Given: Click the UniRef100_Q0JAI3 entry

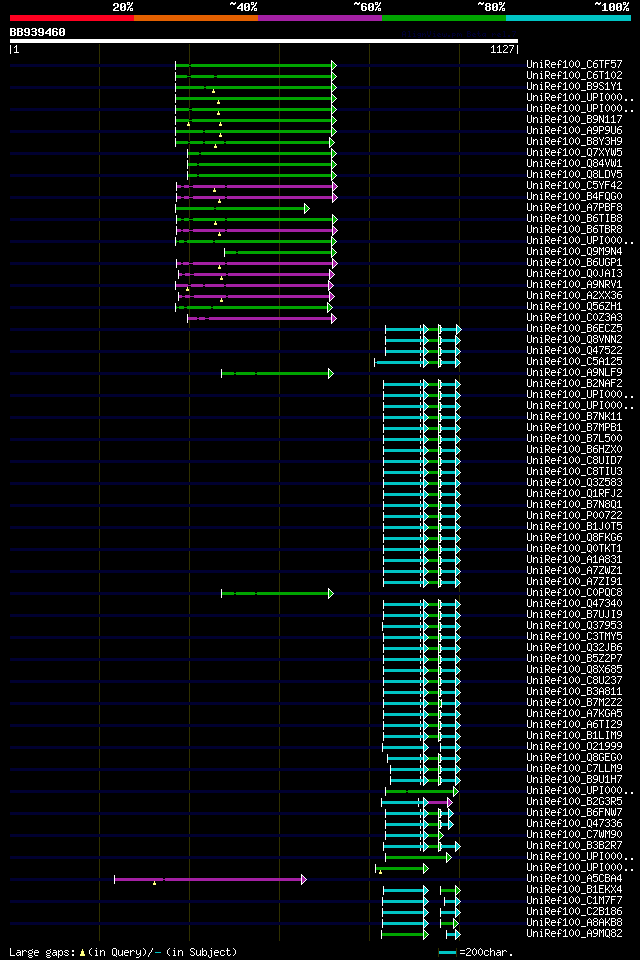Looking at the screenshot, I should click(574, 274).
